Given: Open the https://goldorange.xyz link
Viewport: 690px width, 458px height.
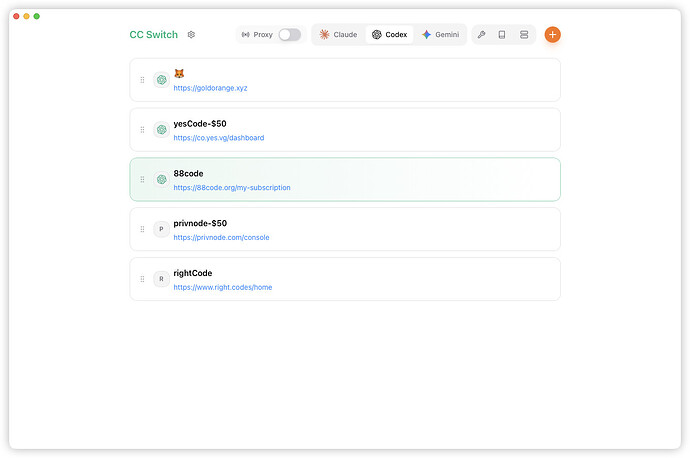Looking at the screenshot, I should click(x=210, y=88).
